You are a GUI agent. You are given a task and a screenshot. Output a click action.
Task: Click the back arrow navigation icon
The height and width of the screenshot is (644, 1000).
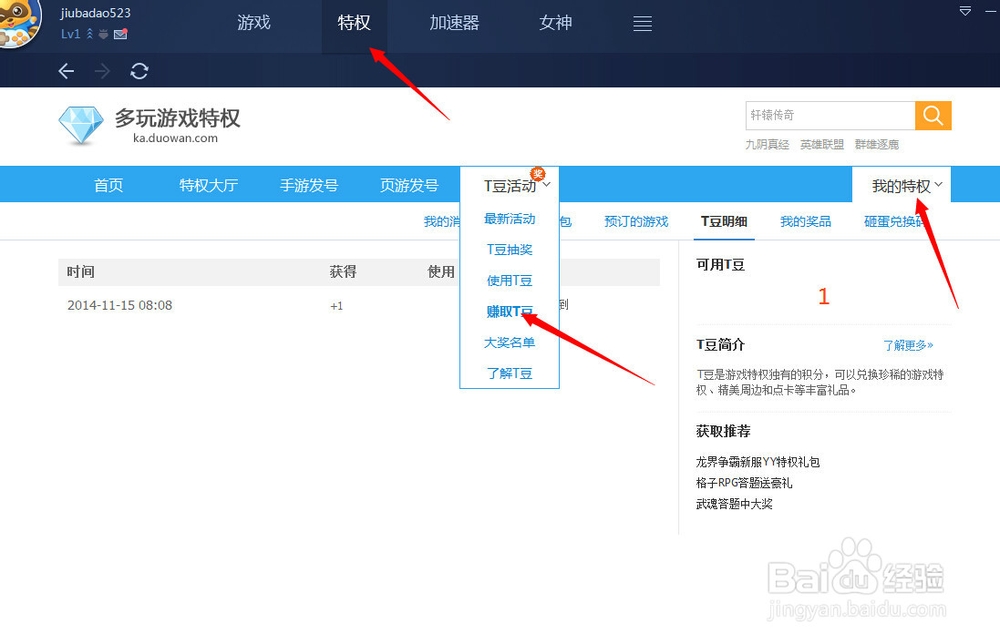(66, 71)
